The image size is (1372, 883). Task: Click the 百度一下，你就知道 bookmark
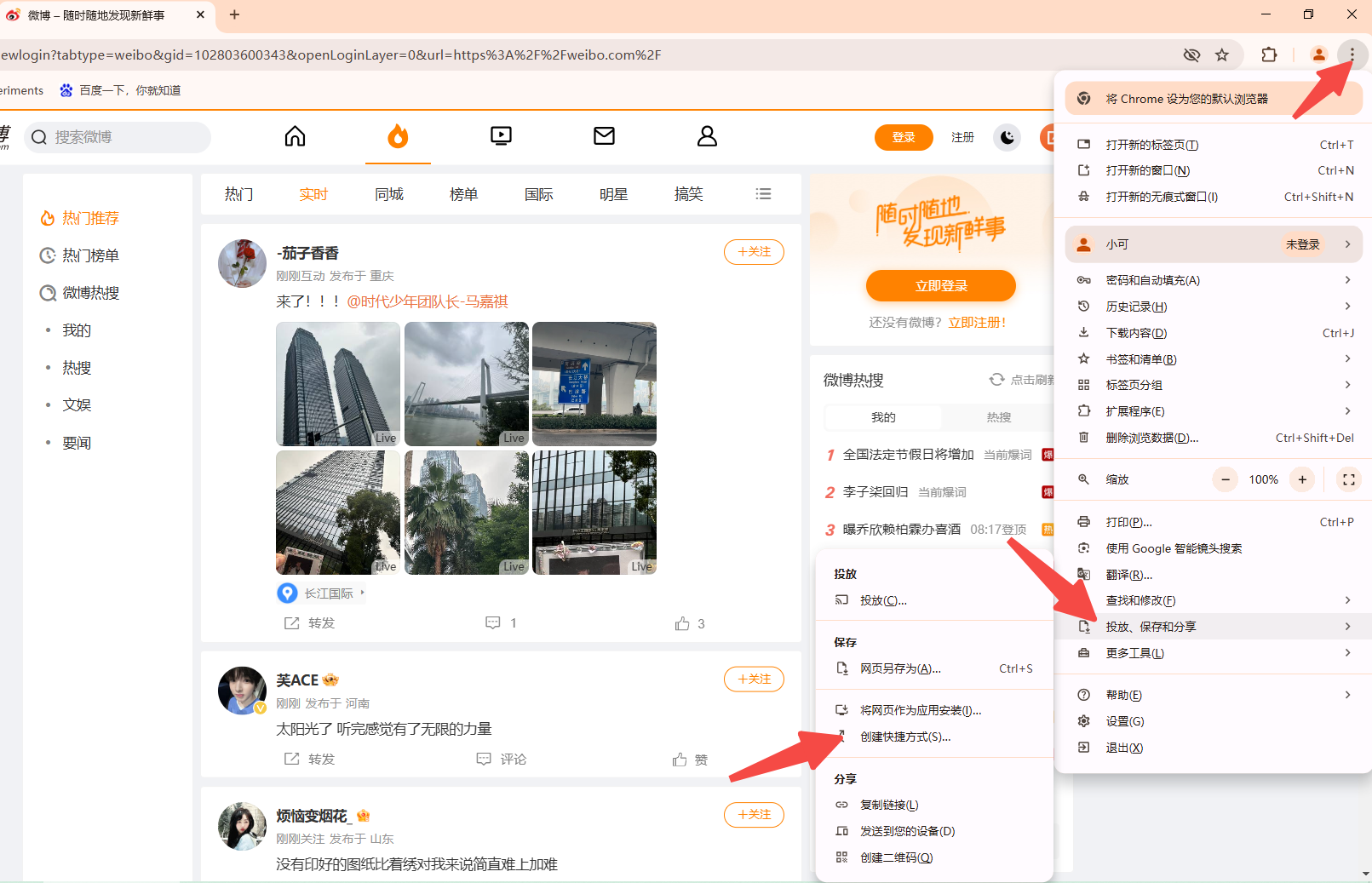(120, 90)
